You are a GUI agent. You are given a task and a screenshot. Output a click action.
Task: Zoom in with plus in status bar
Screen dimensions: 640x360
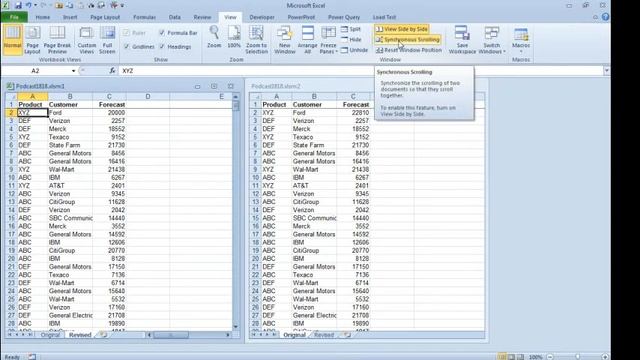[604, 357]
